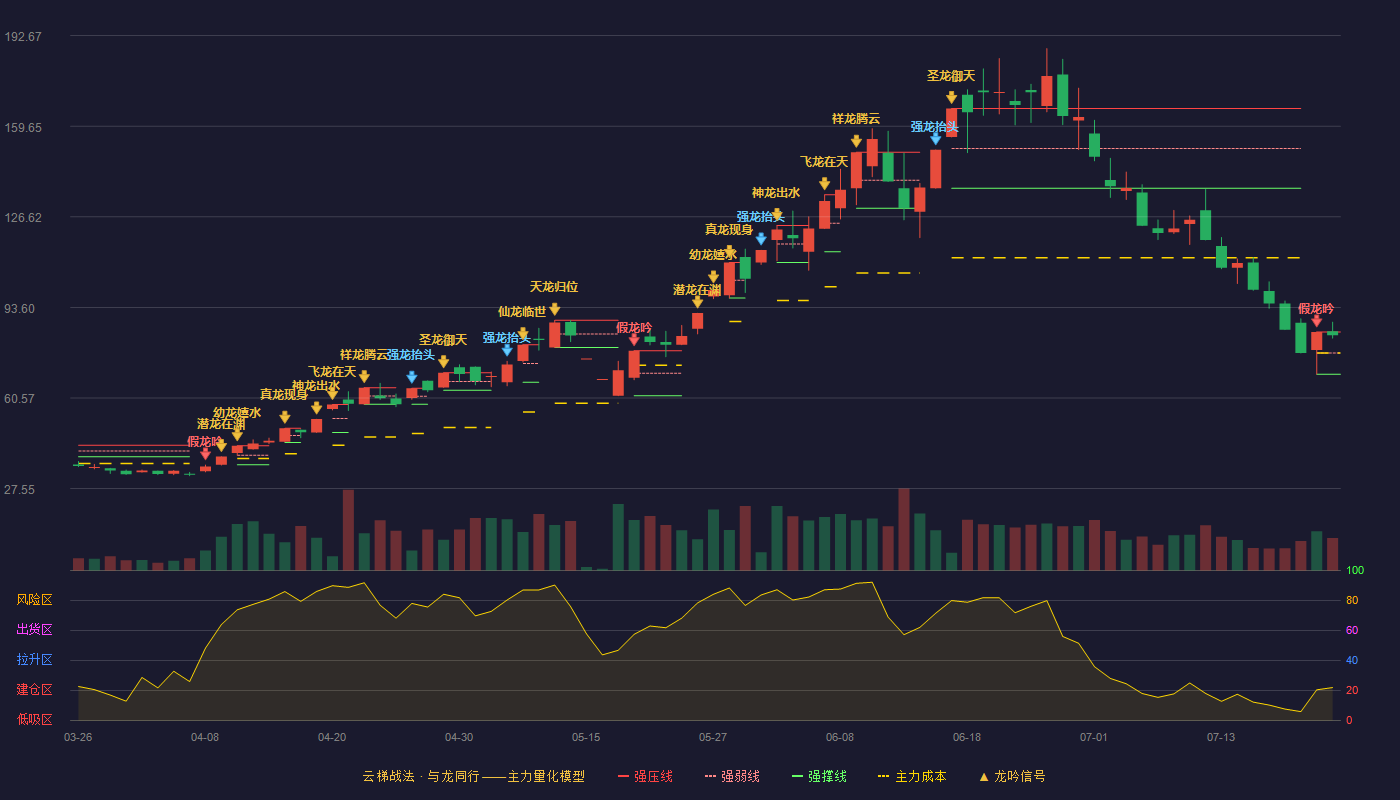
Task: Select the 飞龙在天 arrow near 04-20
Action: click(332, 394)
